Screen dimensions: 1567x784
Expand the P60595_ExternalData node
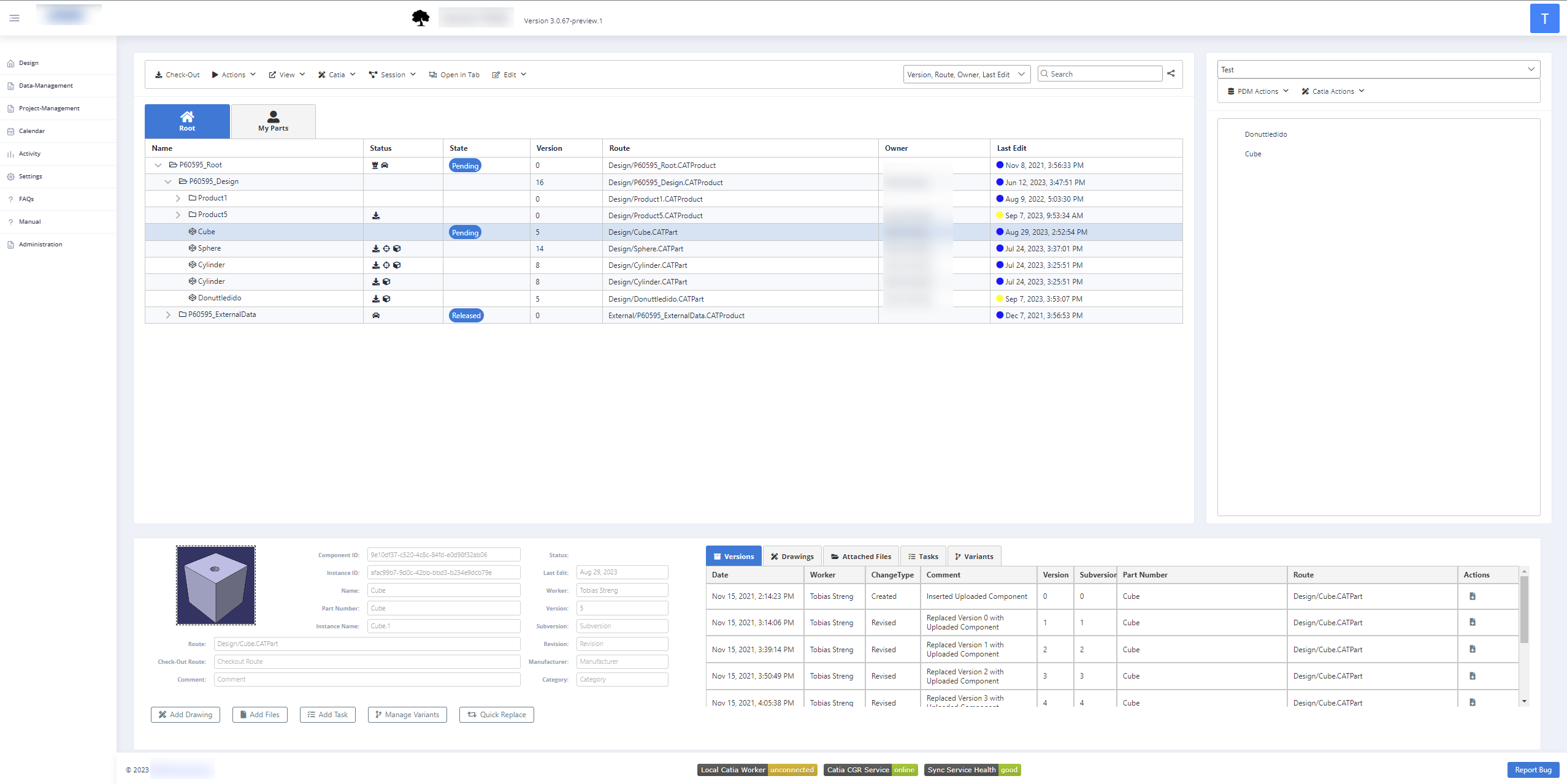pos(168,315)
